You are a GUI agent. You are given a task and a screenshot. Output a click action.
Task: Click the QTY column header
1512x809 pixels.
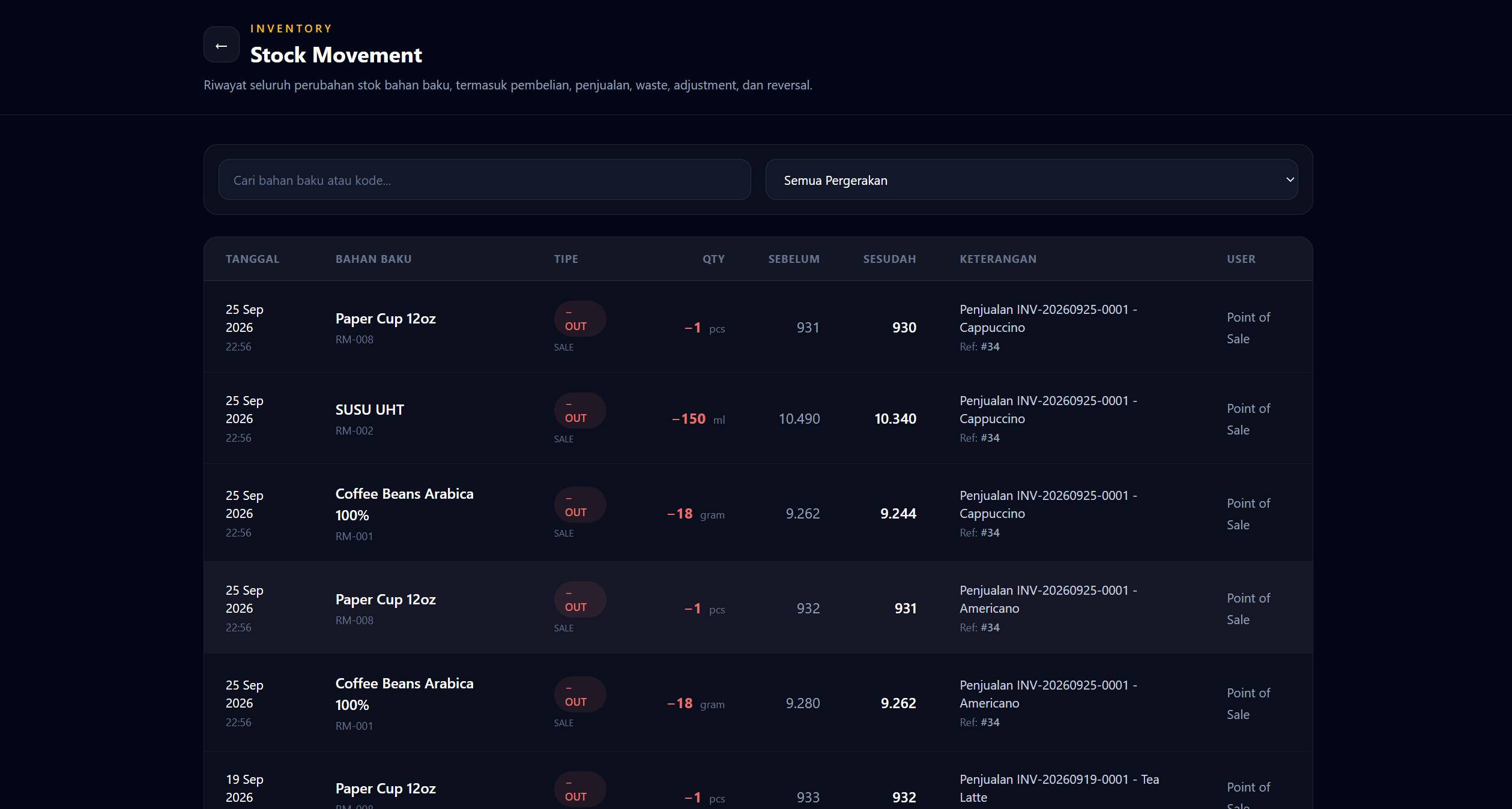pos(713,259)
